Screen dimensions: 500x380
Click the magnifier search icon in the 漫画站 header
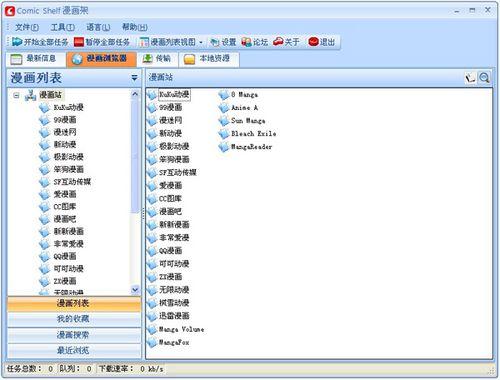click(484, 78)
